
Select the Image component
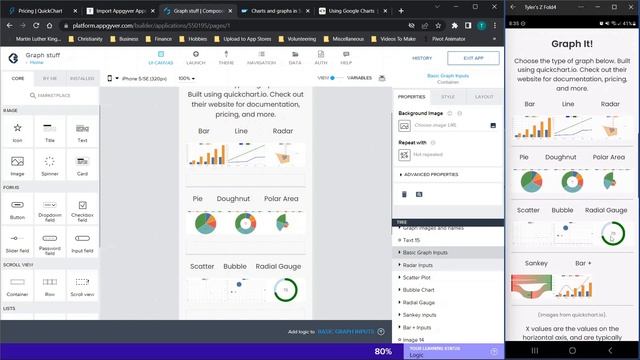tap(18, 166)
